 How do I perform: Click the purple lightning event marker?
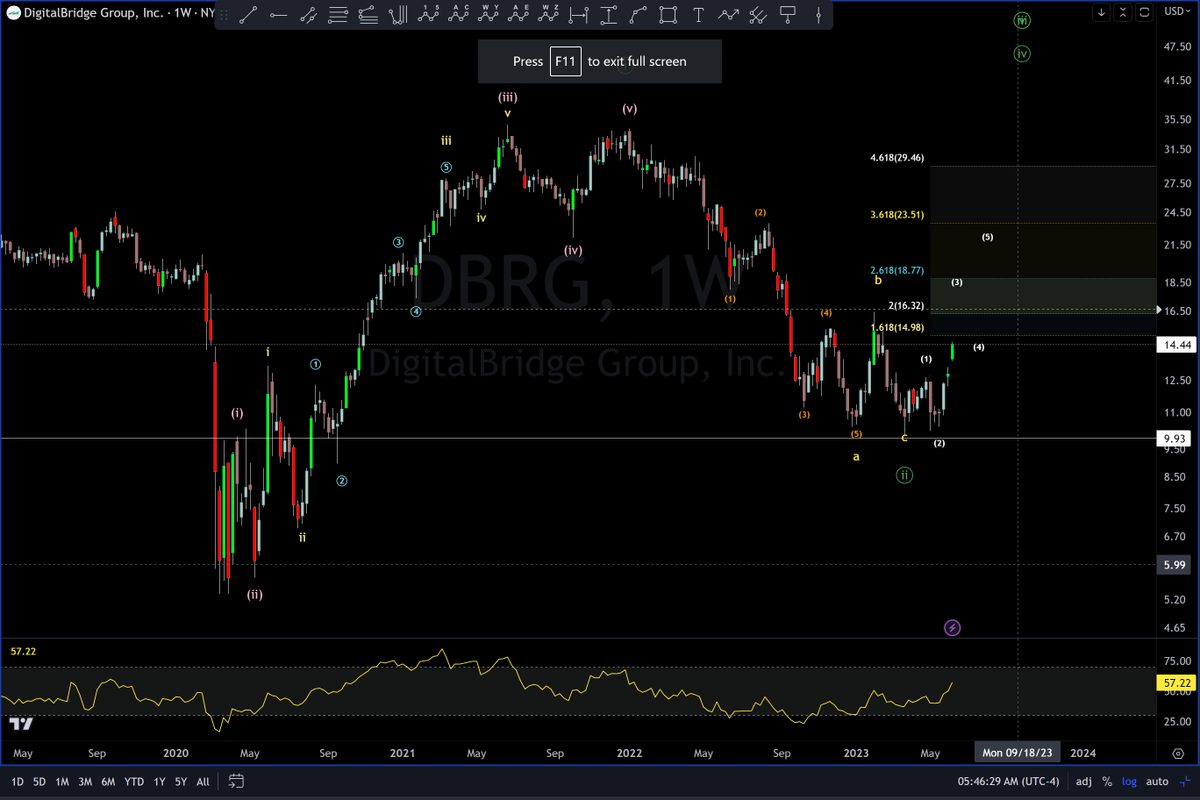coord(952,628)
